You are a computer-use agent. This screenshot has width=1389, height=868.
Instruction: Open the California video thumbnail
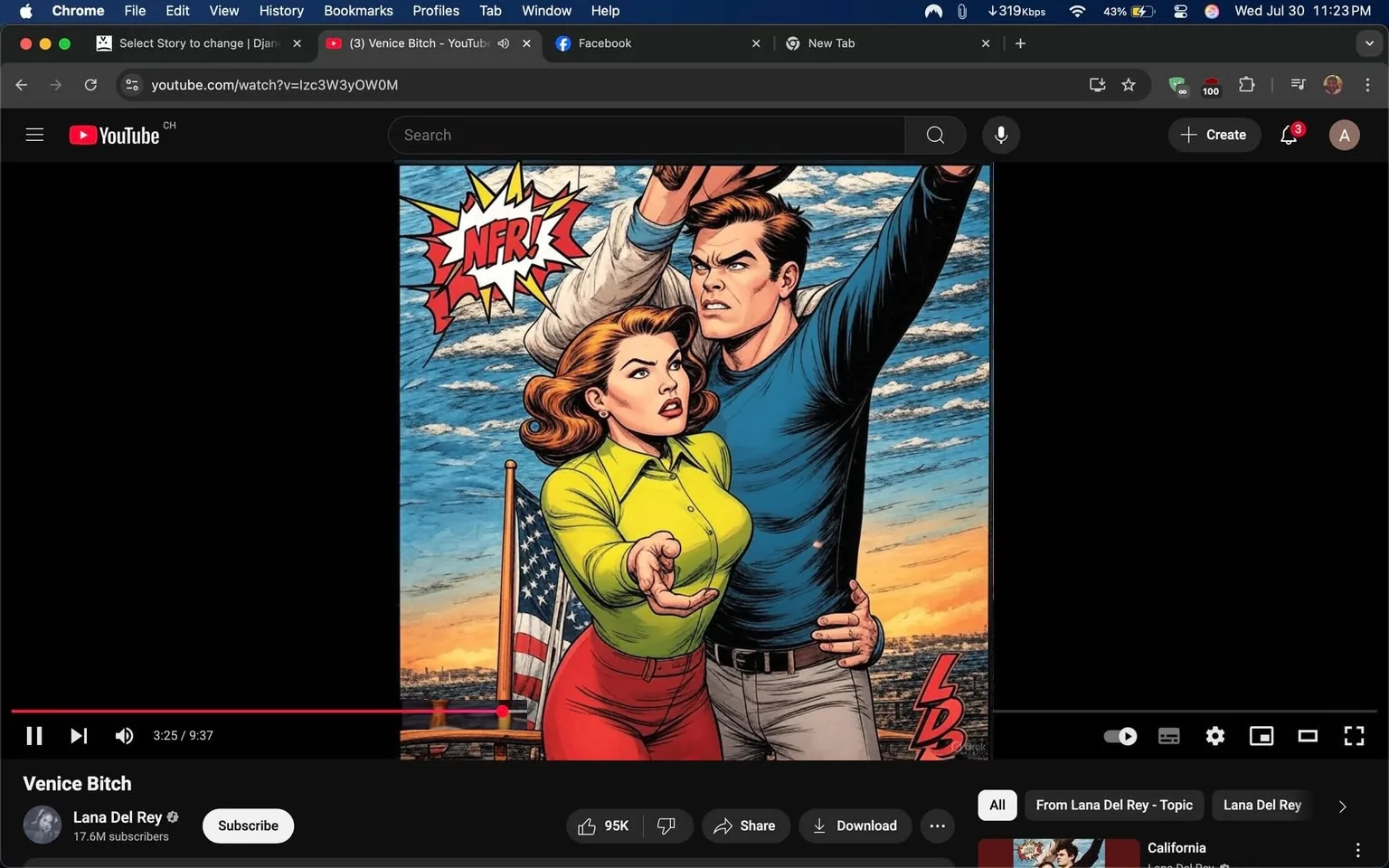coord(1057,853)
